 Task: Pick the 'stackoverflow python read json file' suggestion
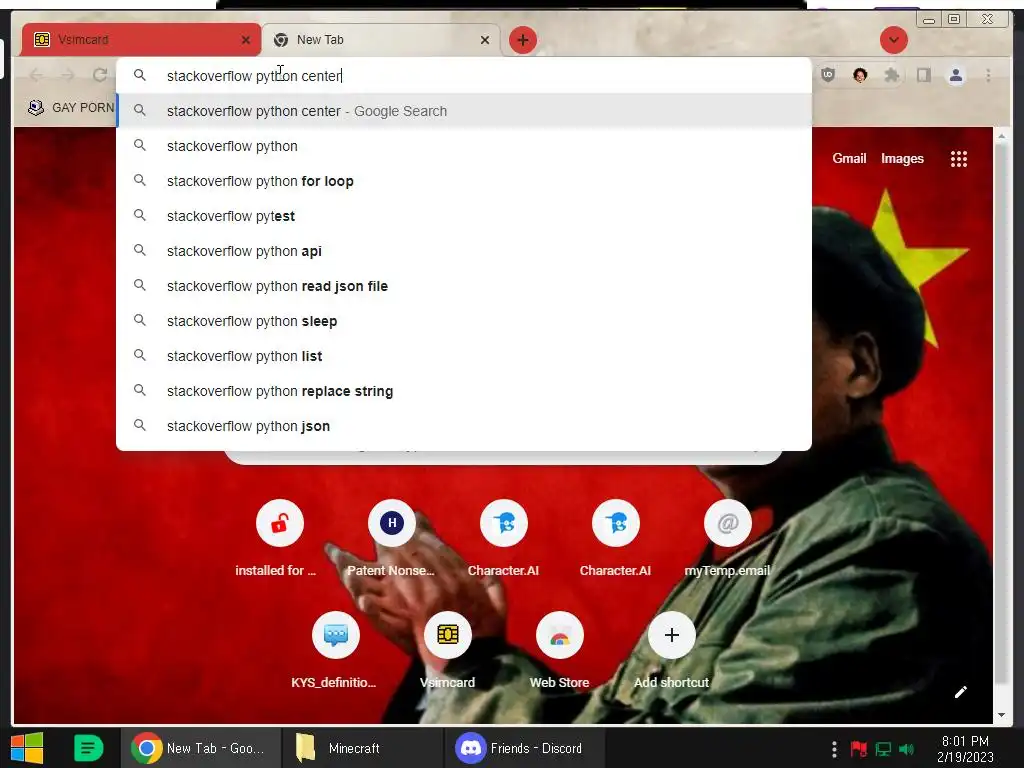464,286
